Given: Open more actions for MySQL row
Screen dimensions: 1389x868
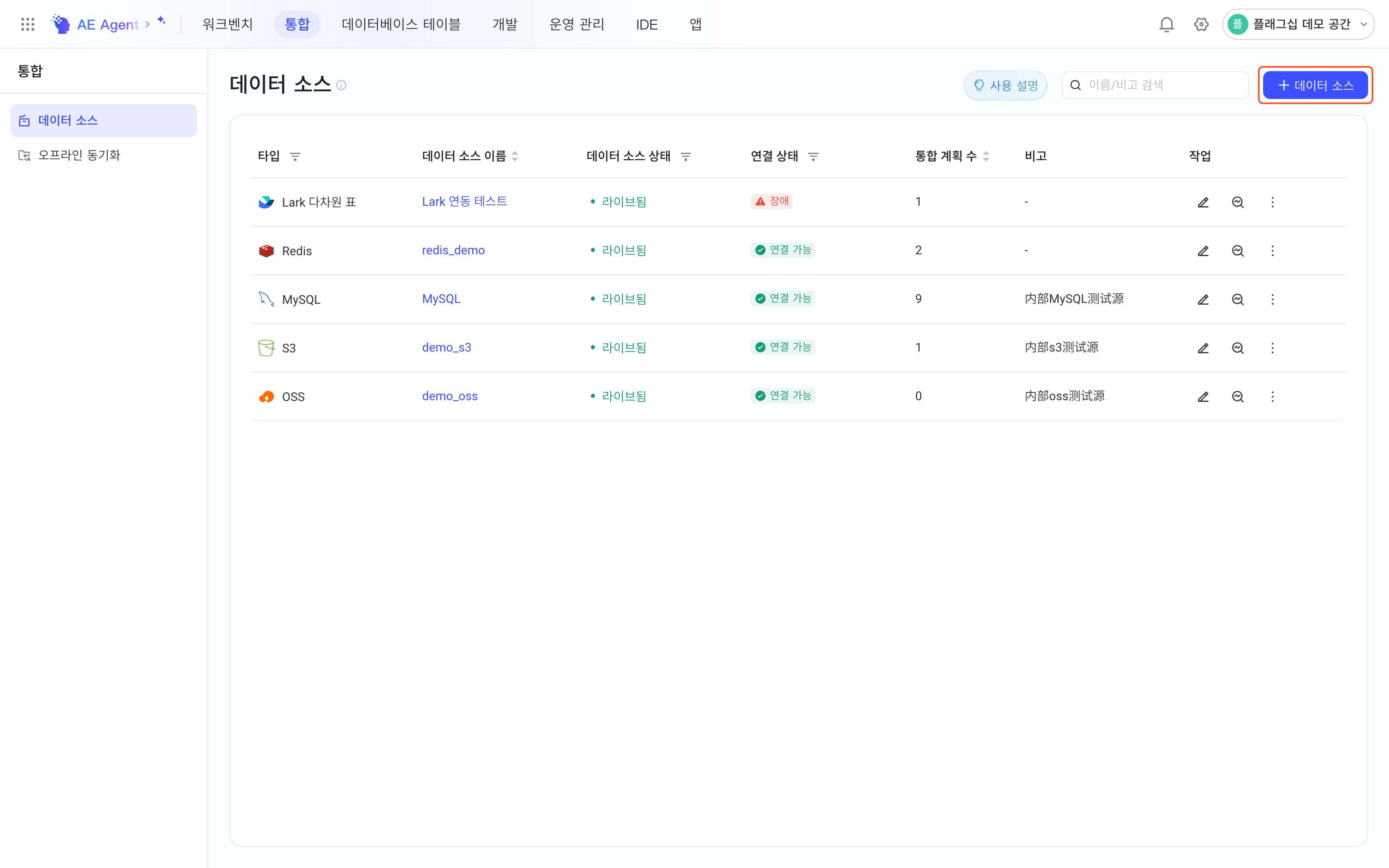Looking at the screenshot, I should (x=1273, y=299).
